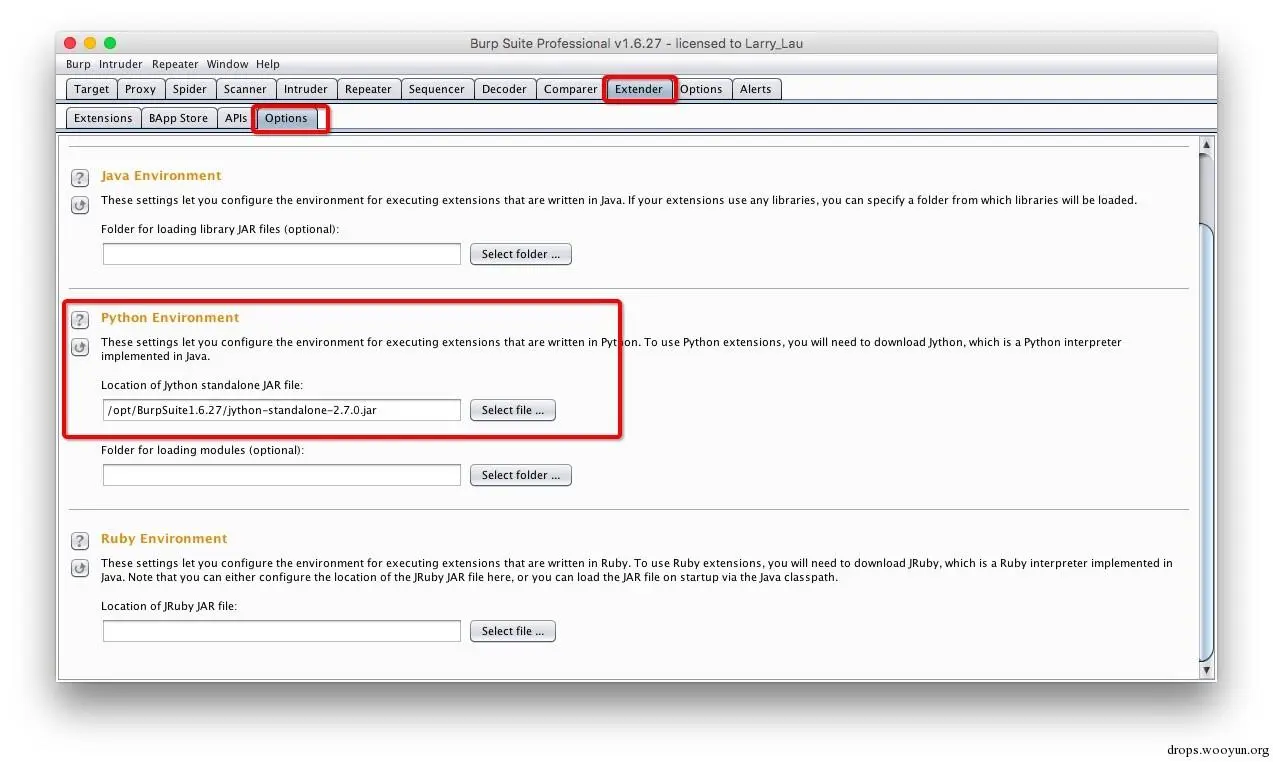Viewport: 1273px width, 762px height.
Task: Minimize the Burp Suite window
Action: tap(90, 43)
